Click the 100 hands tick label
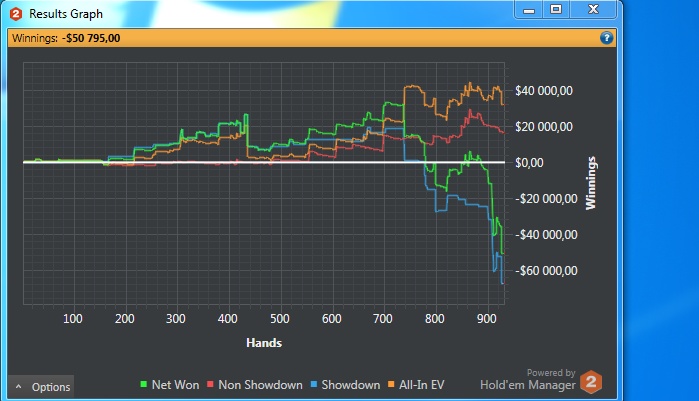 point(73,319)
